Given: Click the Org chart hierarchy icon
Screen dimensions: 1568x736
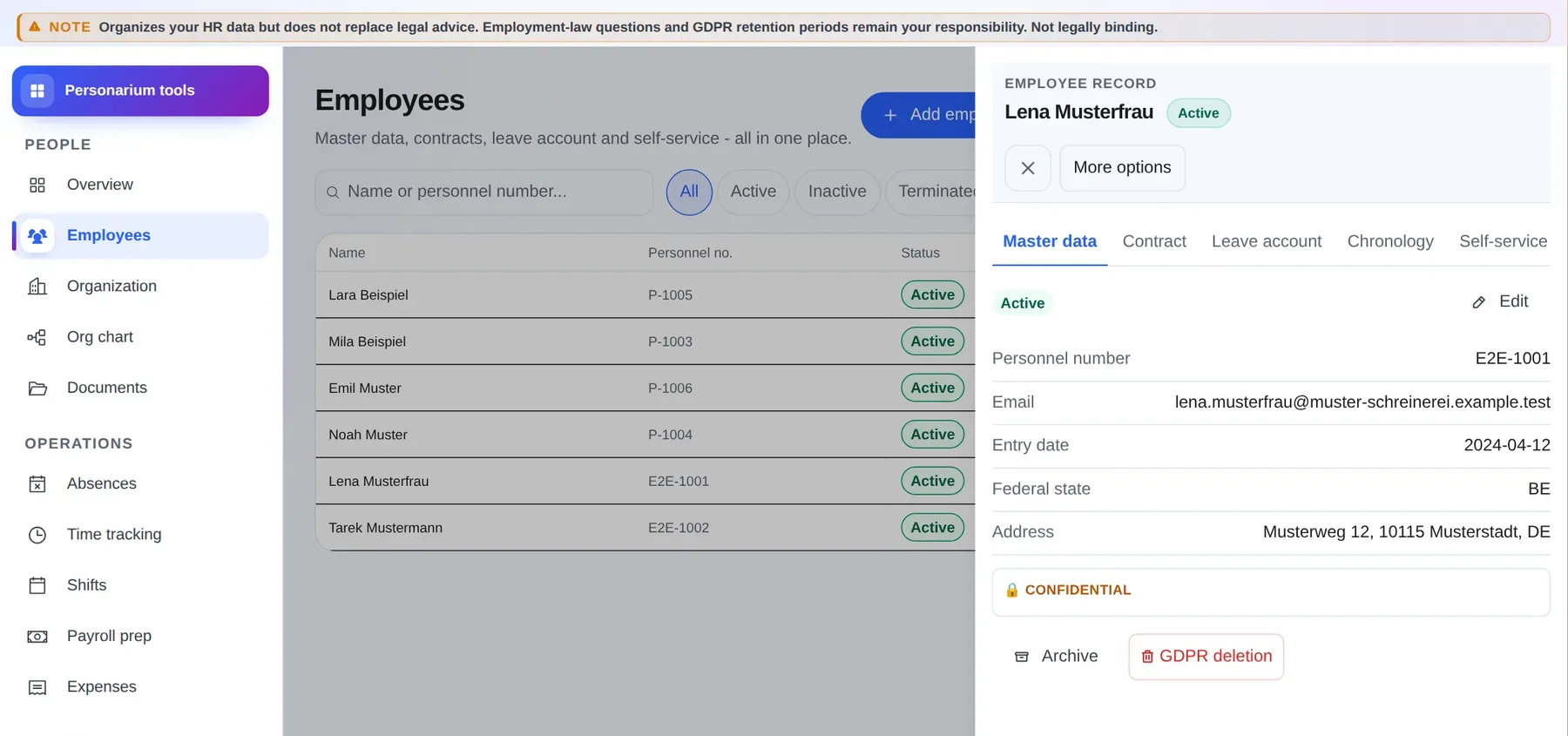Looking at the screenshot, I should tap(37, 337).
